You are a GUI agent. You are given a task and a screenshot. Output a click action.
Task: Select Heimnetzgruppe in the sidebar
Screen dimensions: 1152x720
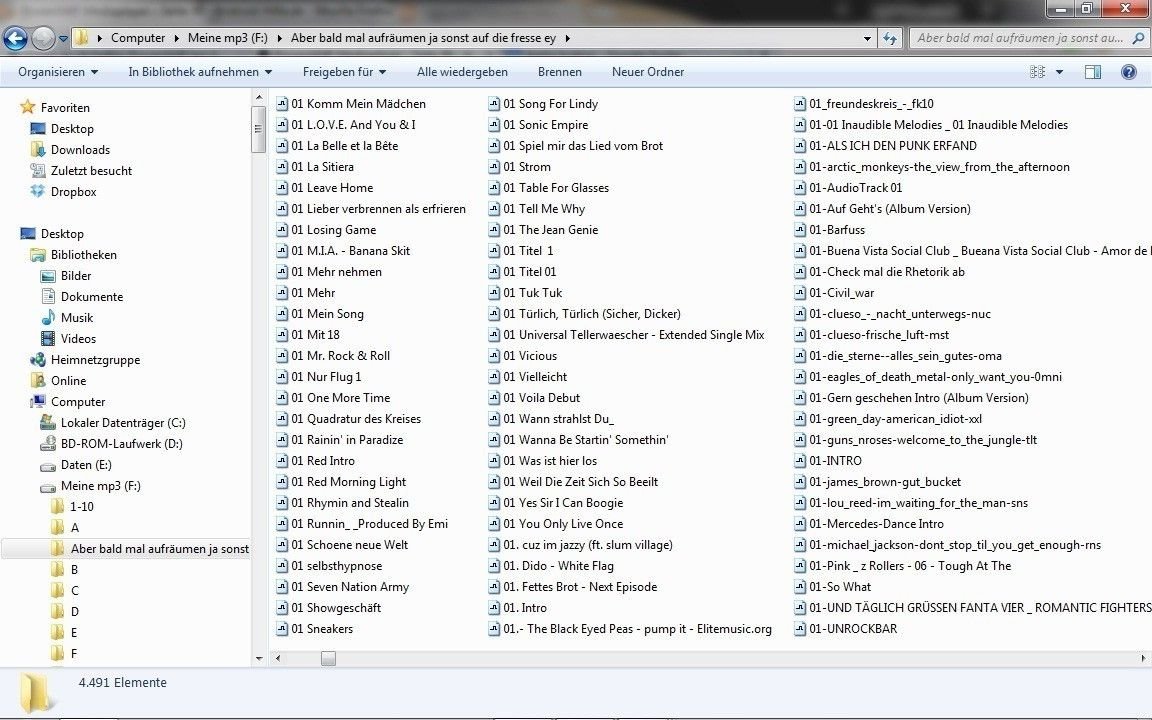click(95, 360)
